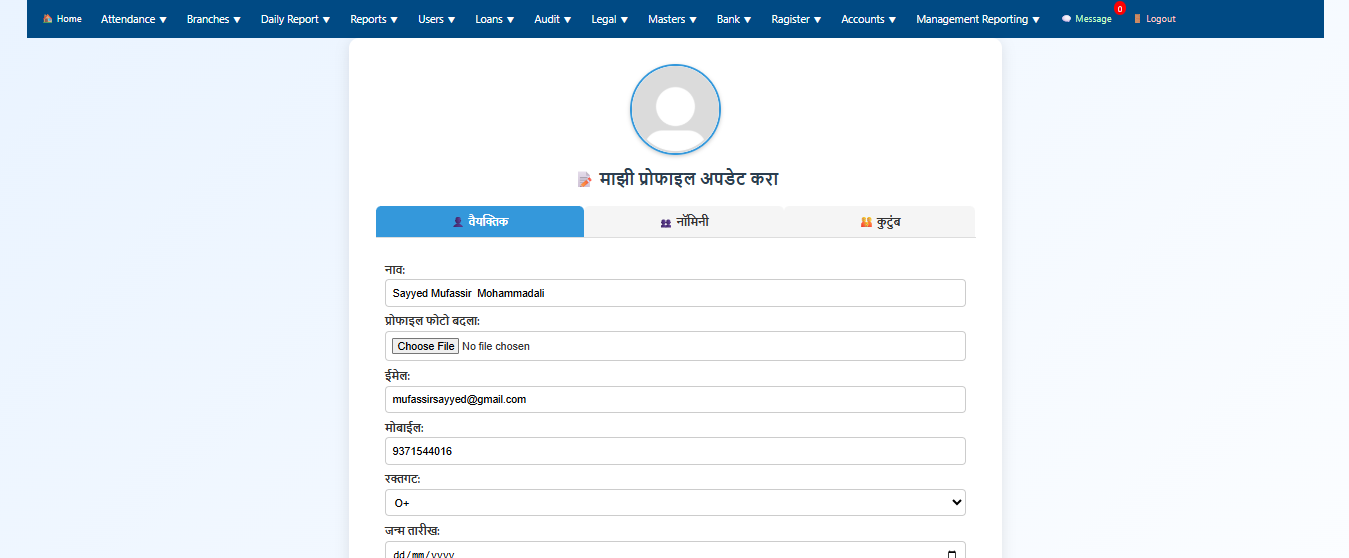1349x558 pixels.
Task: Open the Daily Report menu
Action: (x=295, y=19)
